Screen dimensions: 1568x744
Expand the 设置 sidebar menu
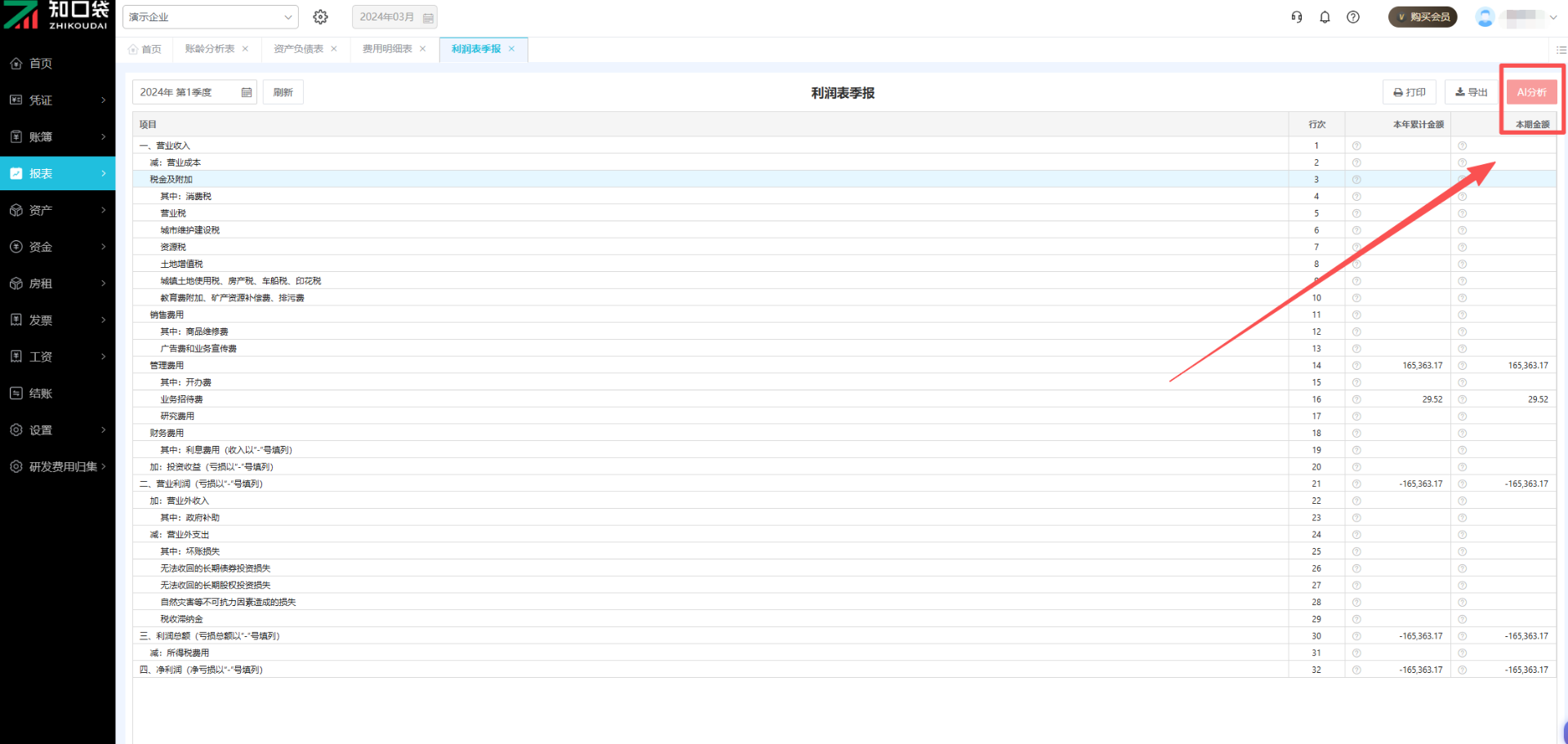pos(57,430)
